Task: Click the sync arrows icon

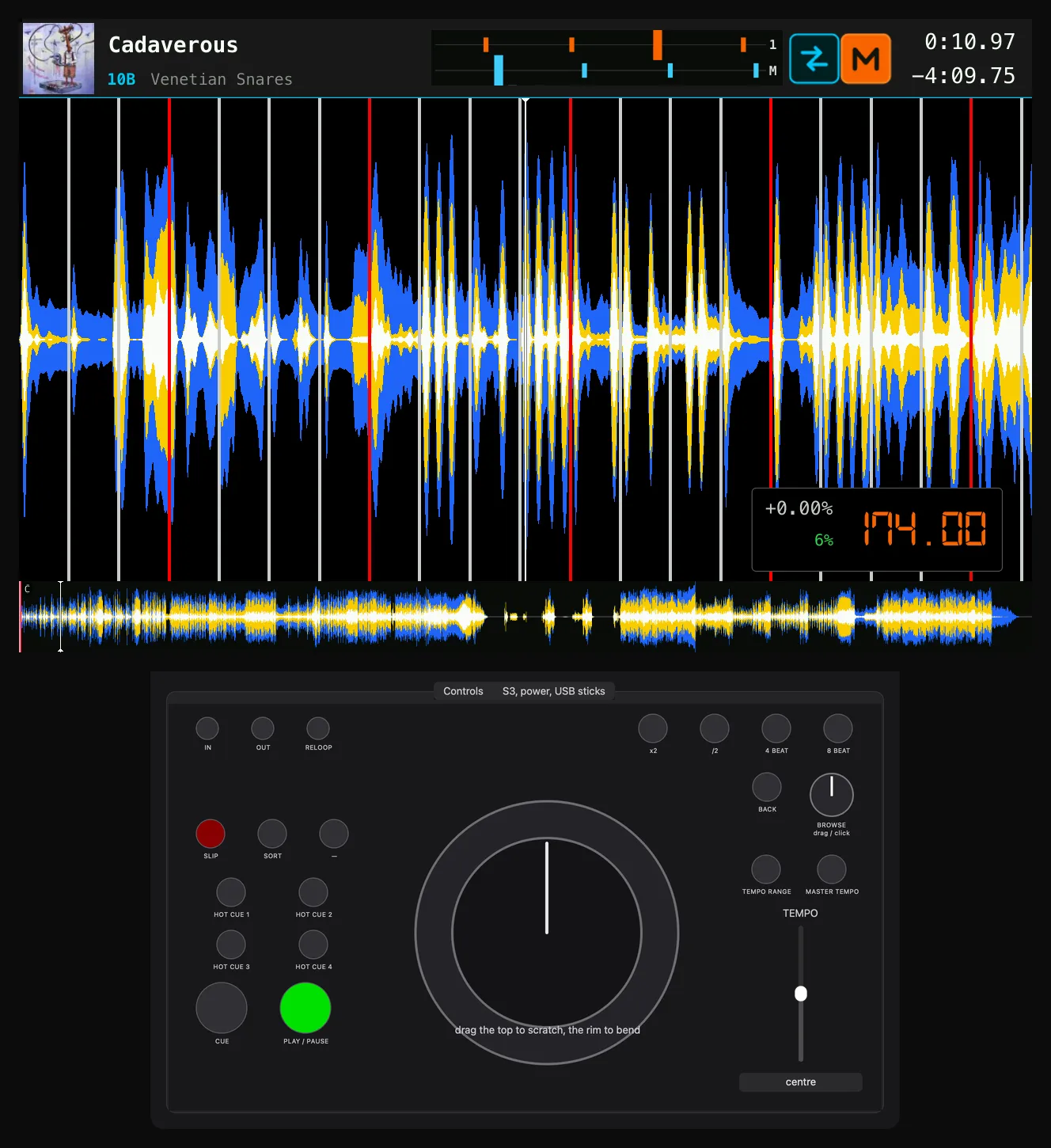Action: click(x=814, y=59)
